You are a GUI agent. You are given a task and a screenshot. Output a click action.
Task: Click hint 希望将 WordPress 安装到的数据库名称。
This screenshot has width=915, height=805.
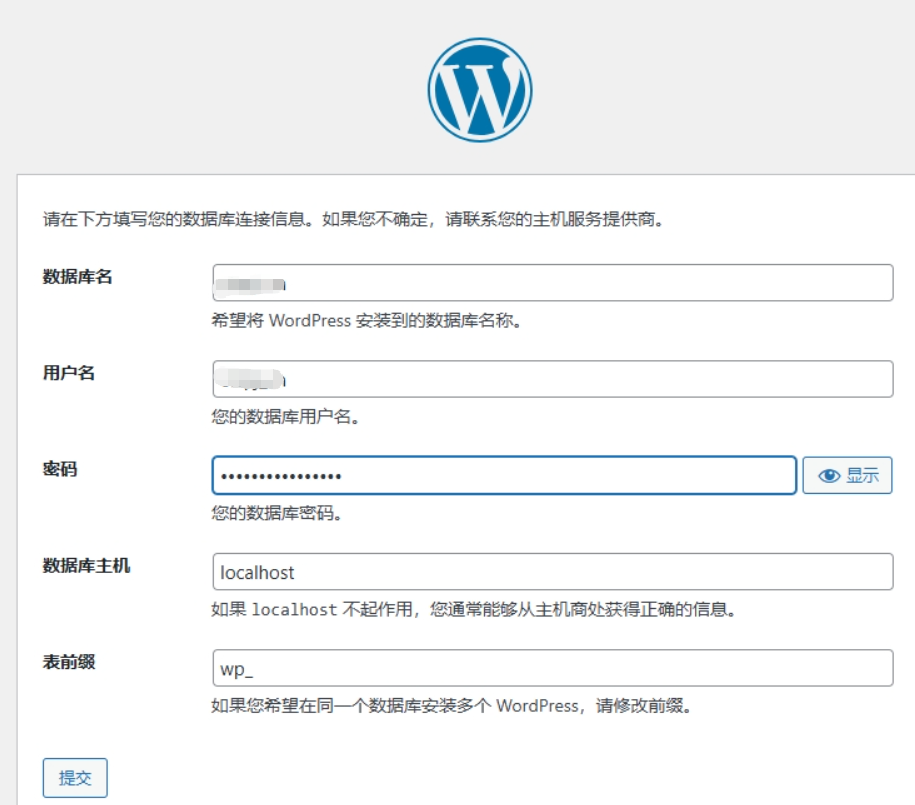[366, 320]
